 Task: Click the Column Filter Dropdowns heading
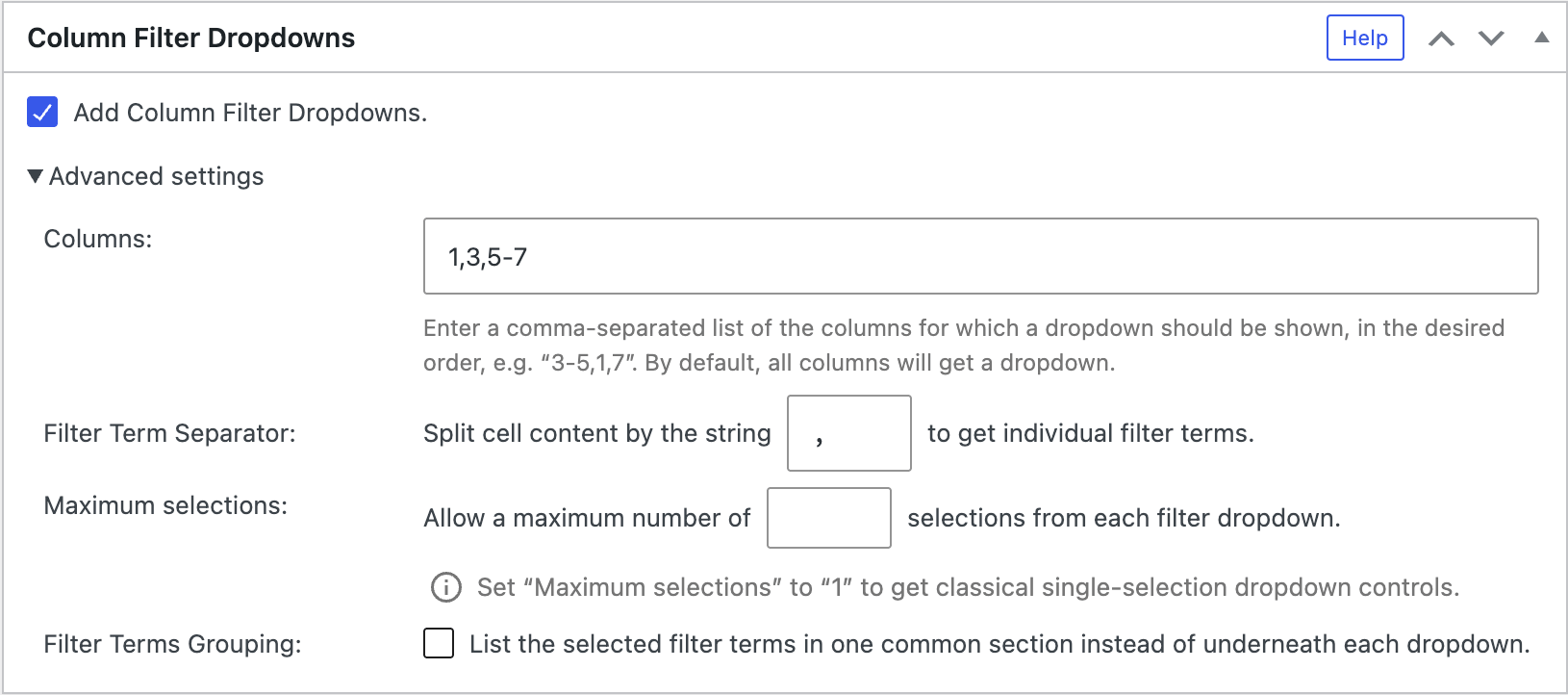tap(190, 38)
